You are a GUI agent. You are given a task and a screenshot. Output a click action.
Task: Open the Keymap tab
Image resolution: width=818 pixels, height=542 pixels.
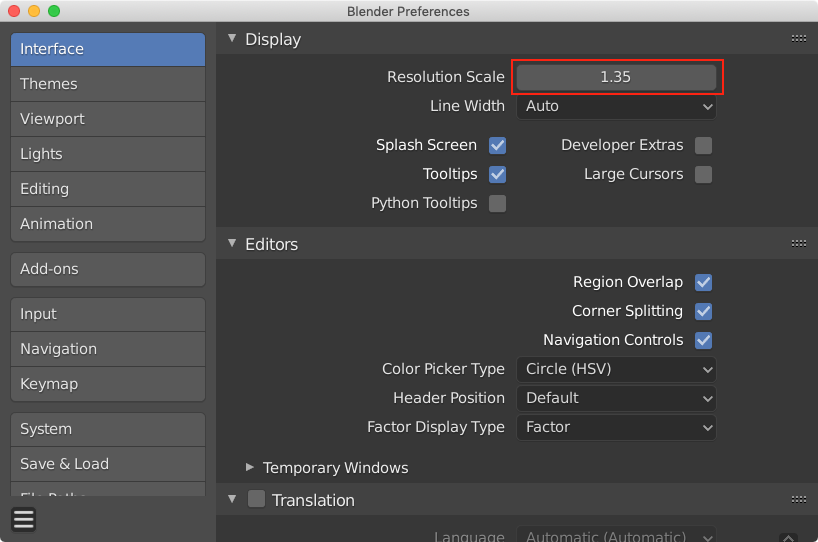[108, 384]
